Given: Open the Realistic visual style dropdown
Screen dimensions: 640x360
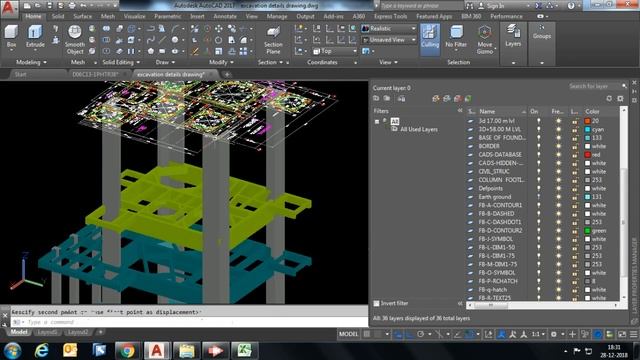Looking at the screenshot, I should tap(389, 29).
